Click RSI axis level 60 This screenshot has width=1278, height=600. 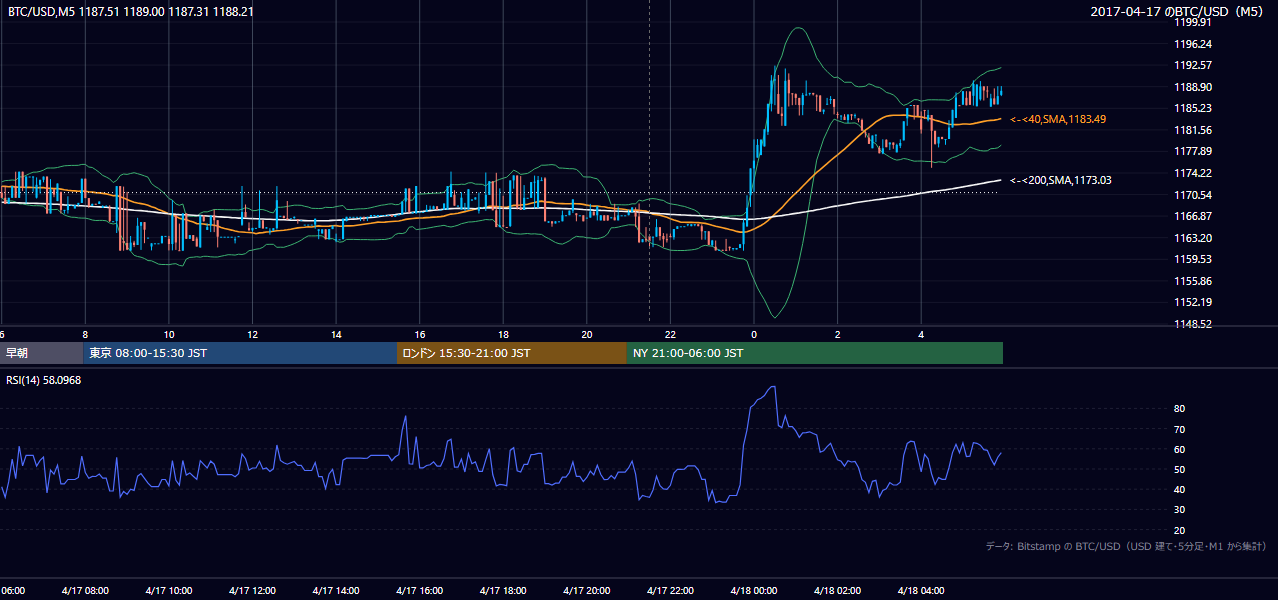point(1179,449)
